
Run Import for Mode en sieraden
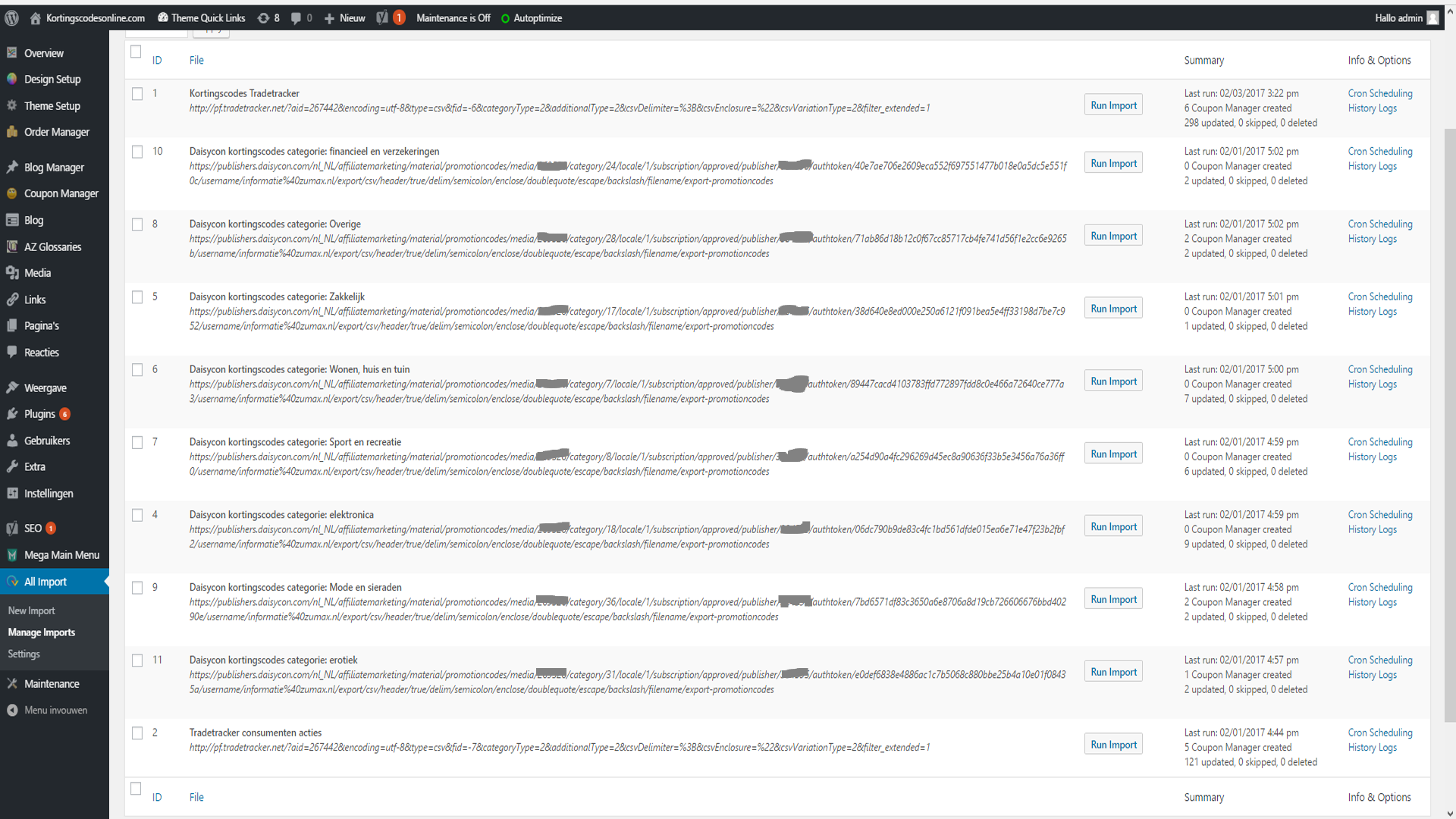pos(1113,599)
